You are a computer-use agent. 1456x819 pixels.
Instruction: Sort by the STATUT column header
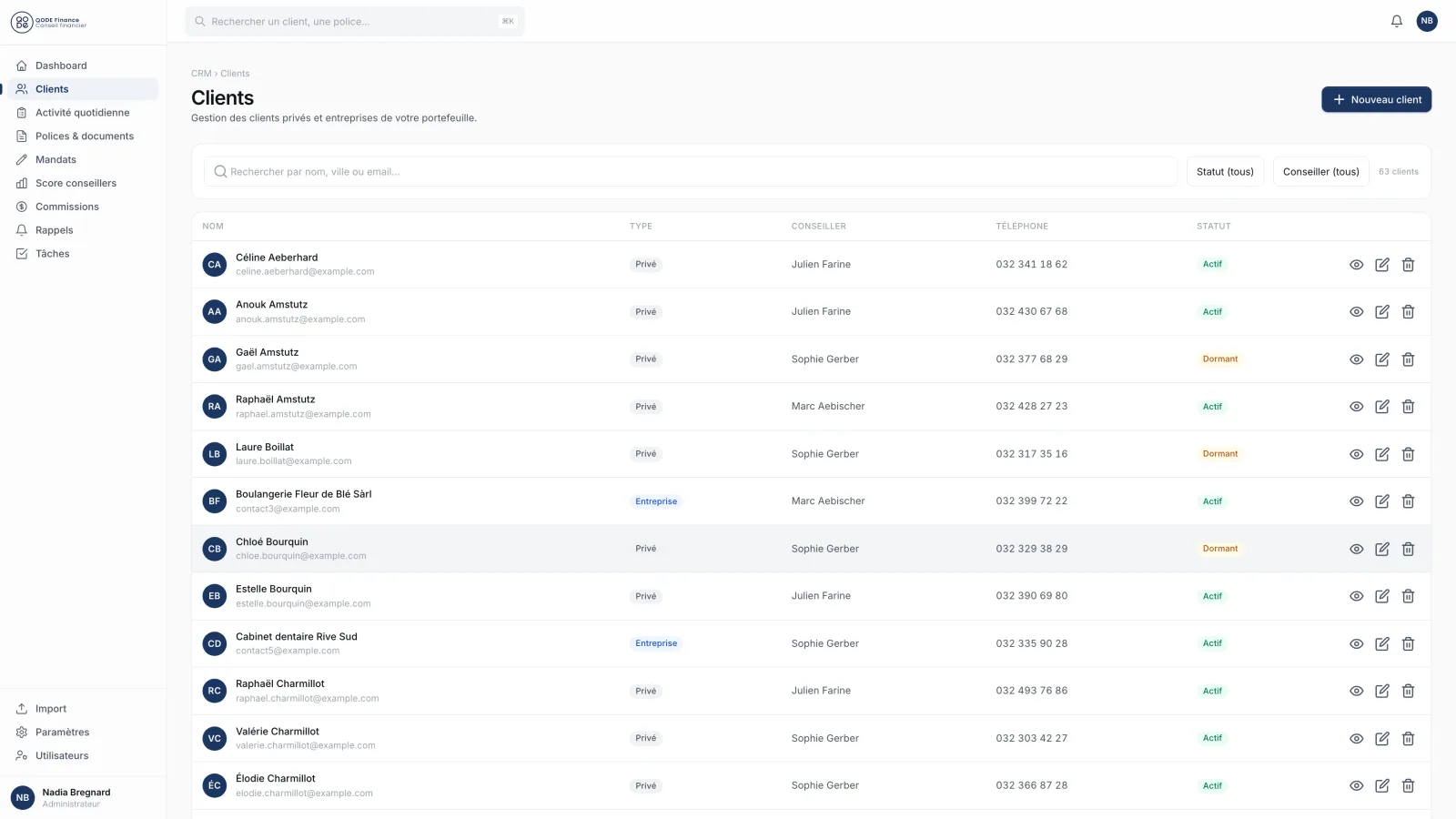[x=1213, y=227]
